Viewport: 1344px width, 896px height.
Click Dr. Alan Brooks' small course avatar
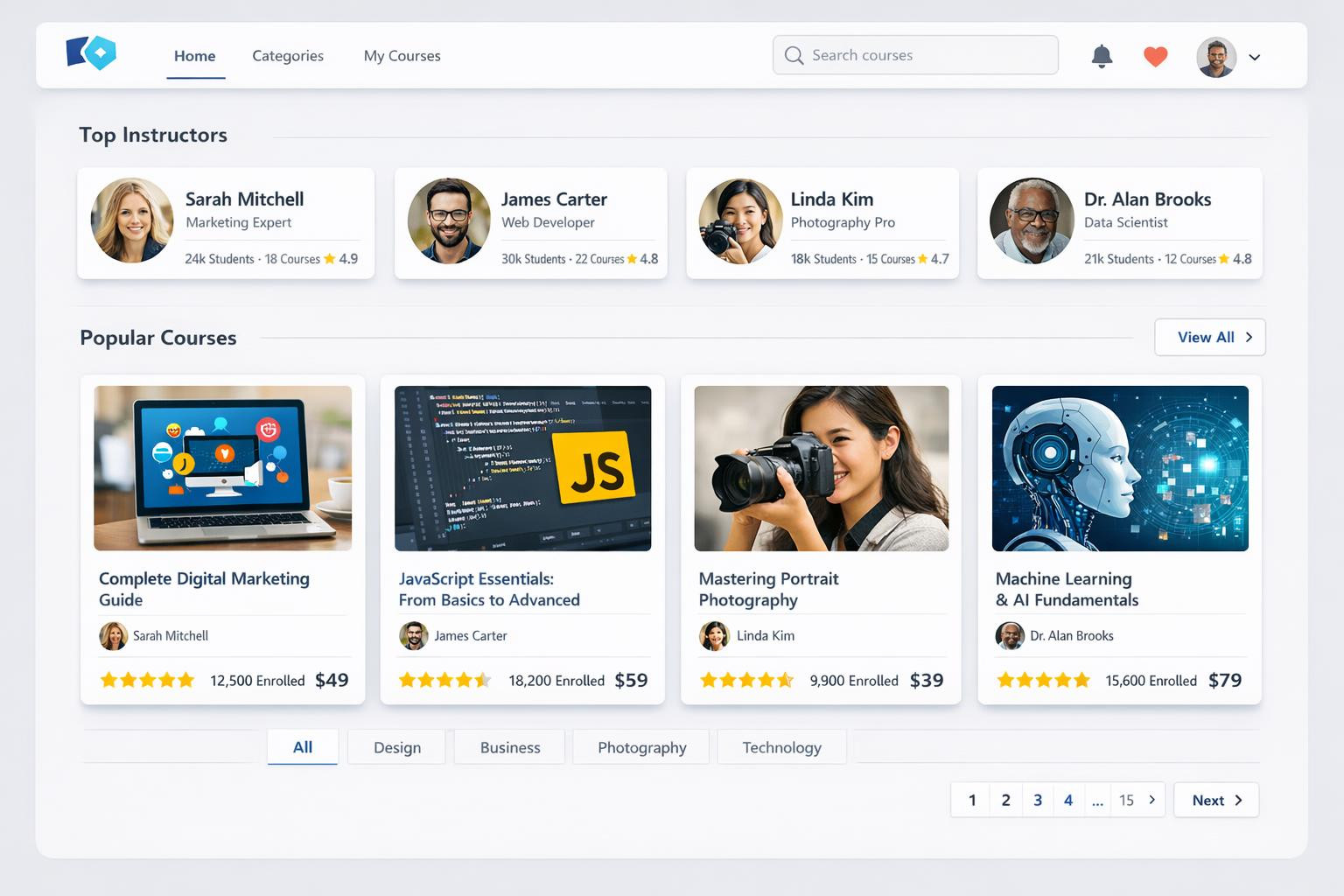tap(1010, 636)
